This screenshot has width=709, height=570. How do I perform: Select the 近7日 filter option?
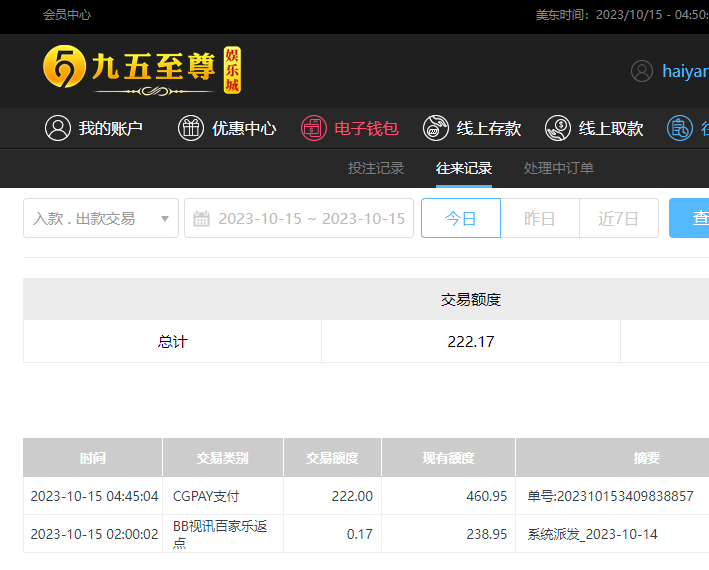(619, 218)
